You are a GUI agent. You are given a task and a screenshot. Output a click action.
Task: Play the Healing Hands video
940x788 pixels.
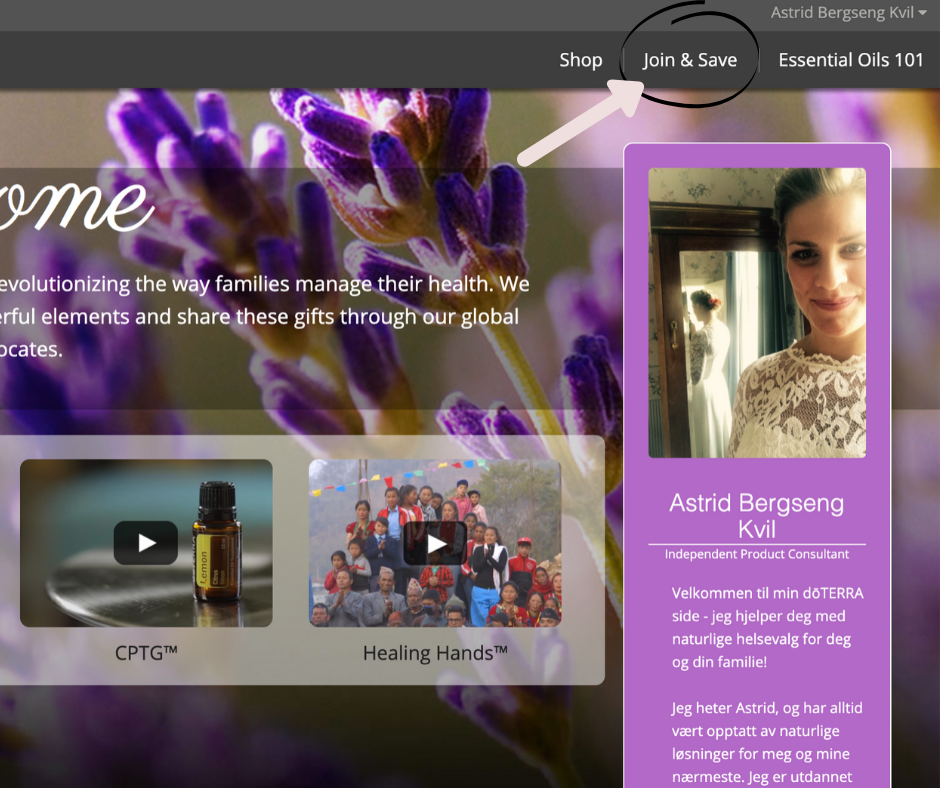(x=435, y=543)
